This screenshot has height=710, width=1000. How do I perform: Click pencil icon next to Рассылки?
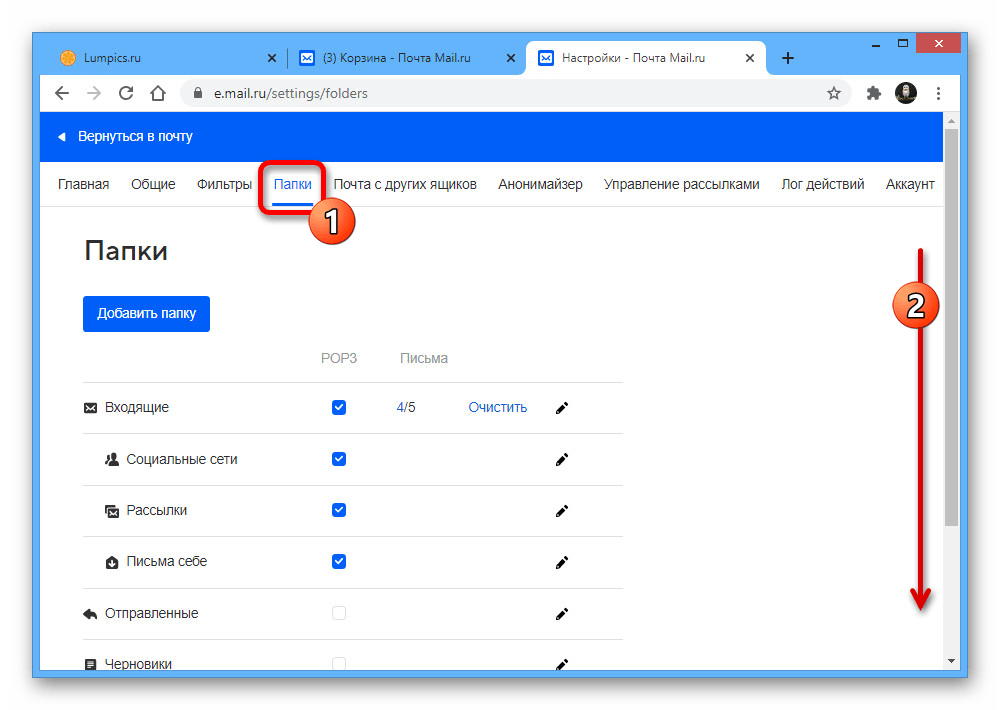pos(562,511)
